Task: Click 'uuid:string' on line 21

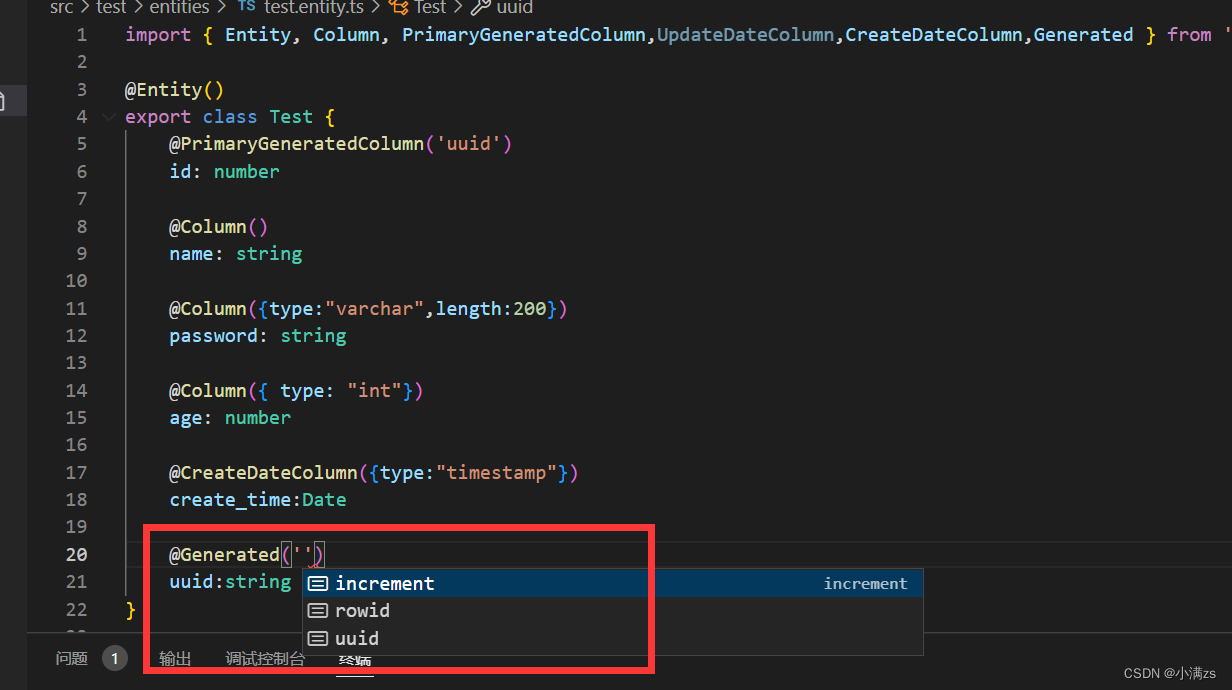Action: [230, 582]
